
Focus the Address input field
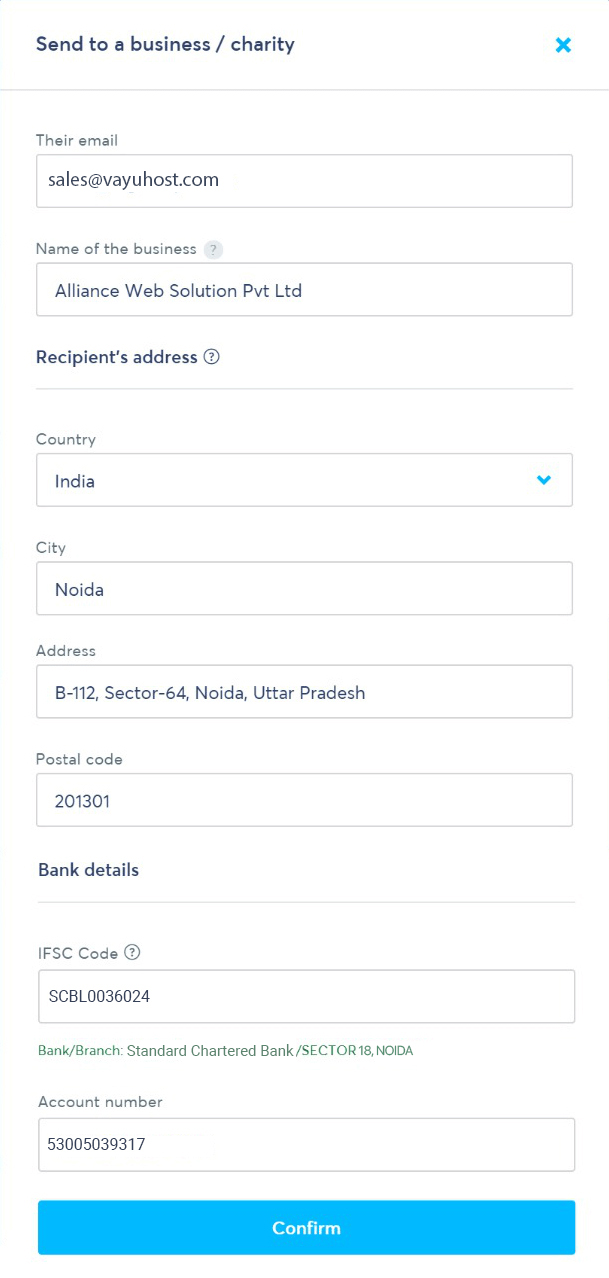click(x=304, y=692)
